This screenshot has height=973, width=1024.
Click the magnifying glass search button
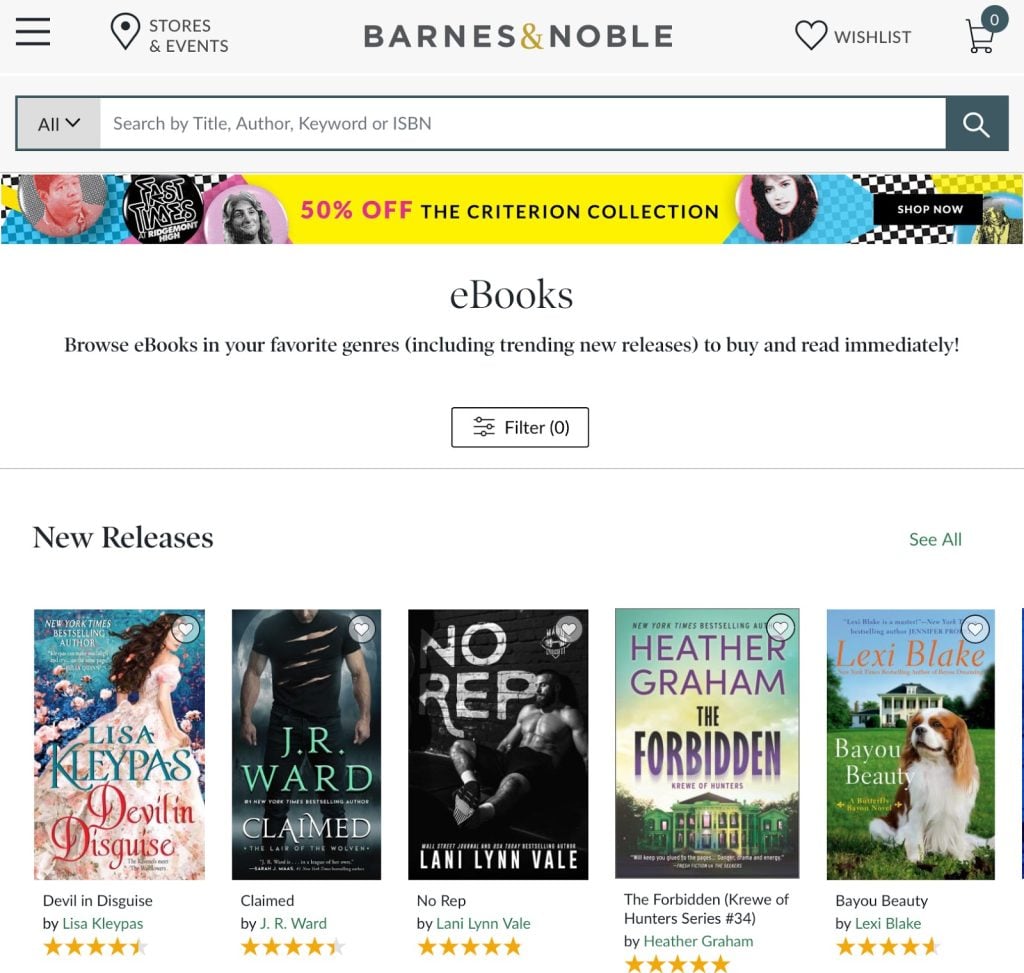pos(976,123)
